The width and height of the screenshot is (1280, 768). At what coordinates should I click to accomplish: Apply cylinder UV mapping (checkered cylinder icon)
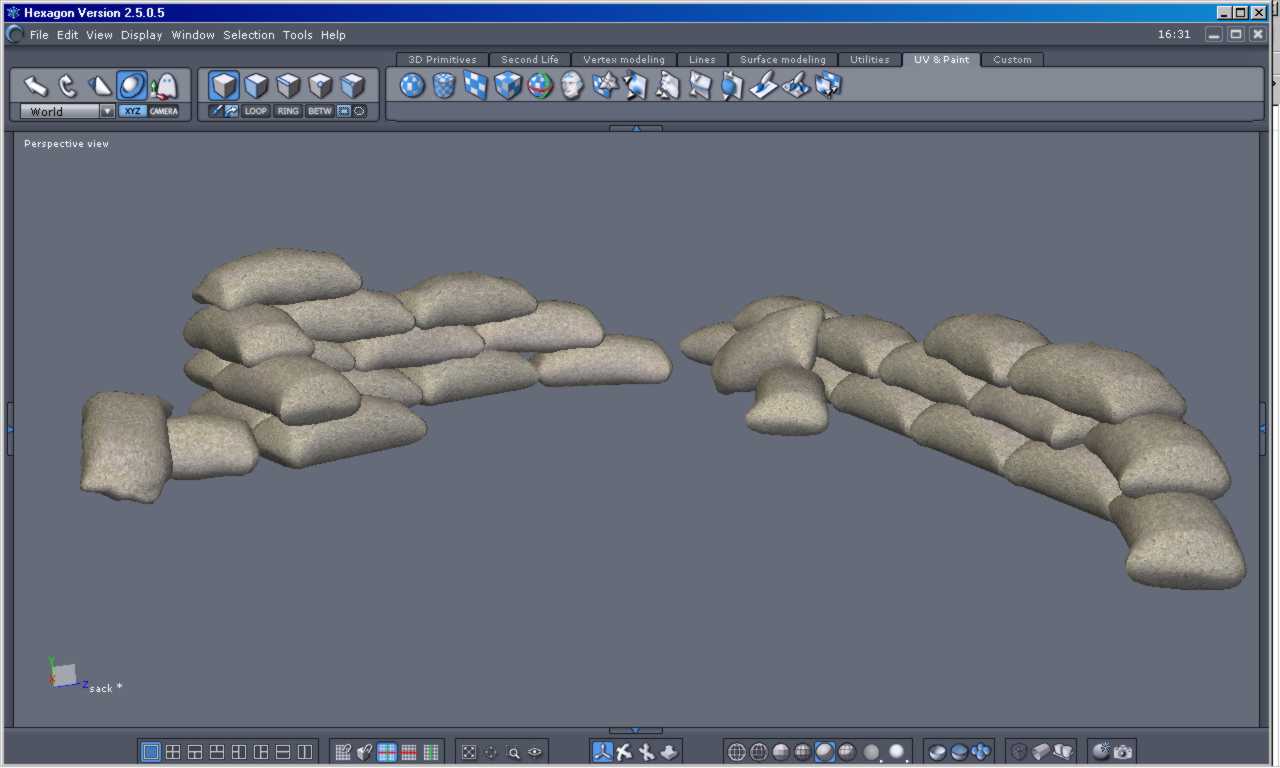444,85
